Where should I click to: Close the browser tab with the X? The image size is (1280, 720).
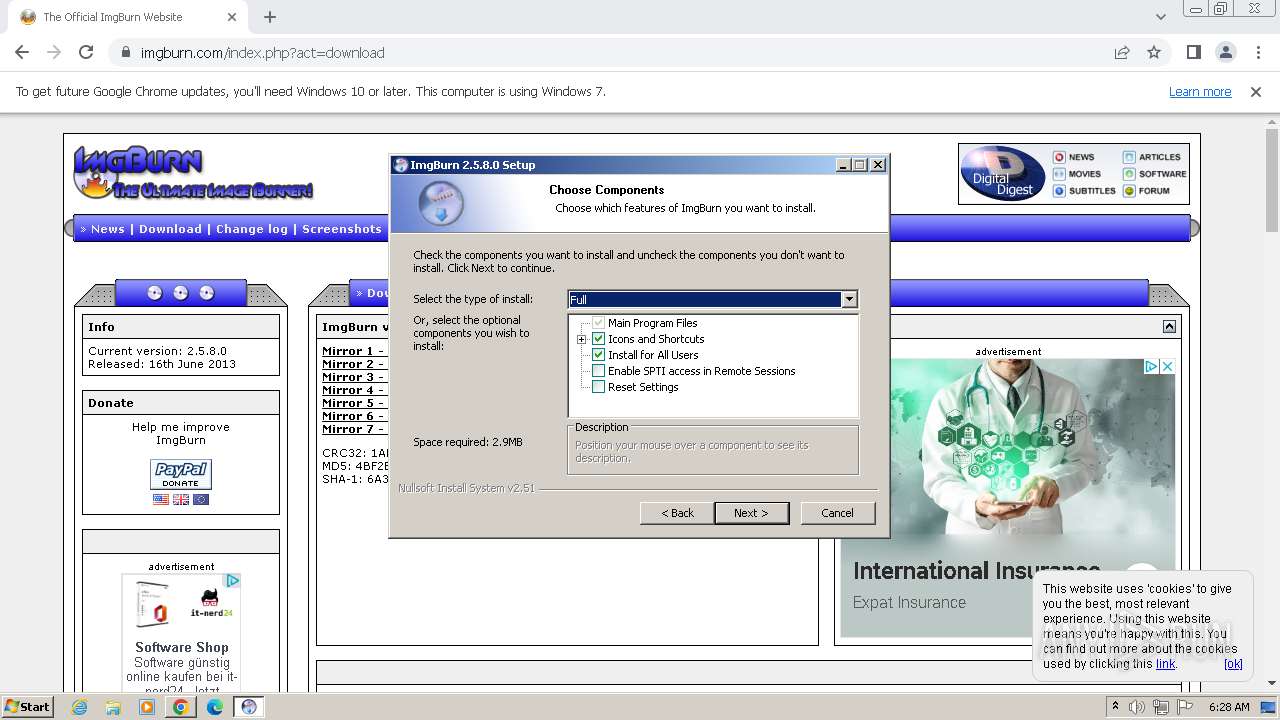(x=232, y=17)
